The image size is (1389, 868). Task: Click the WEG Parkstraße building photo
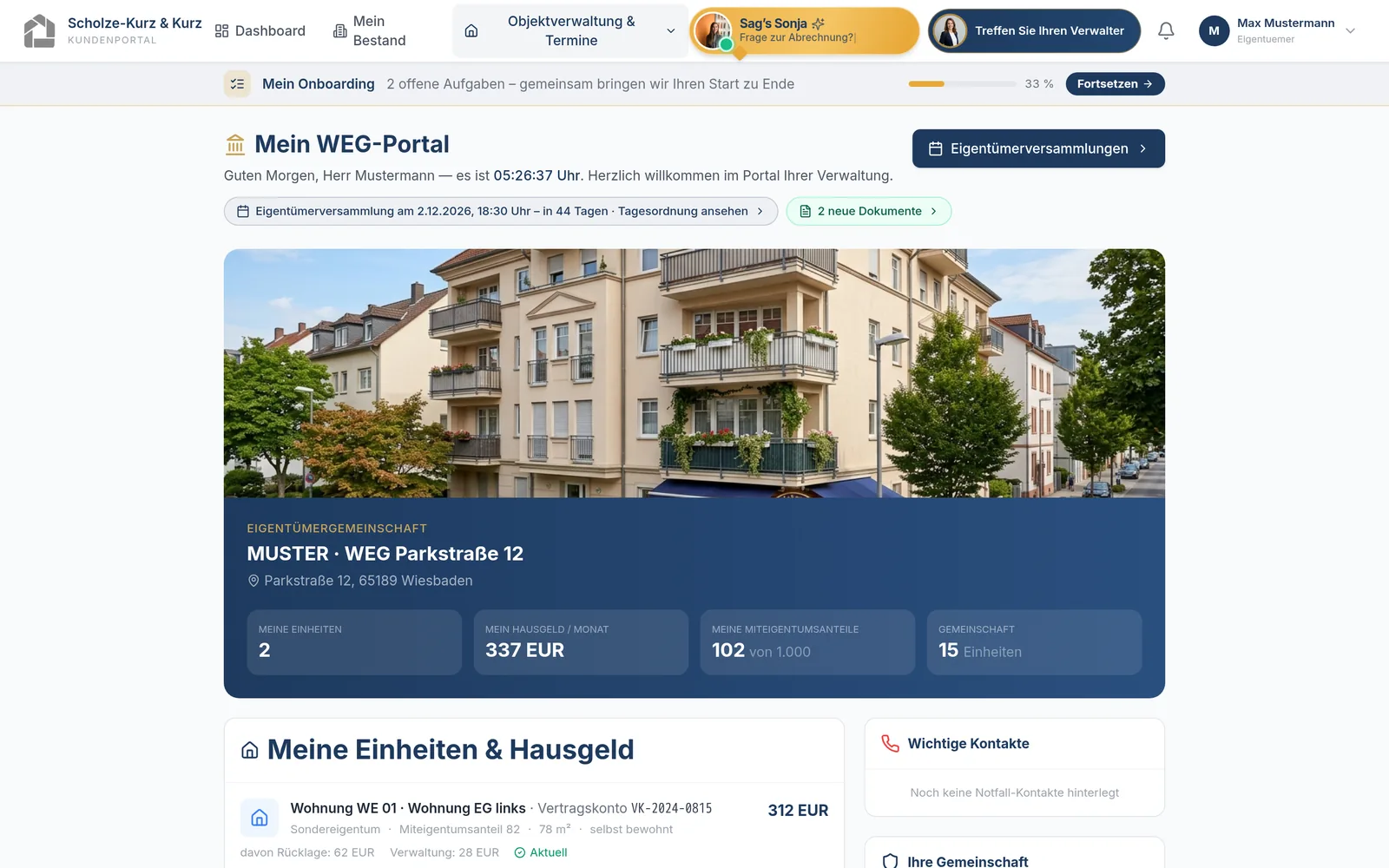point(694,373)
